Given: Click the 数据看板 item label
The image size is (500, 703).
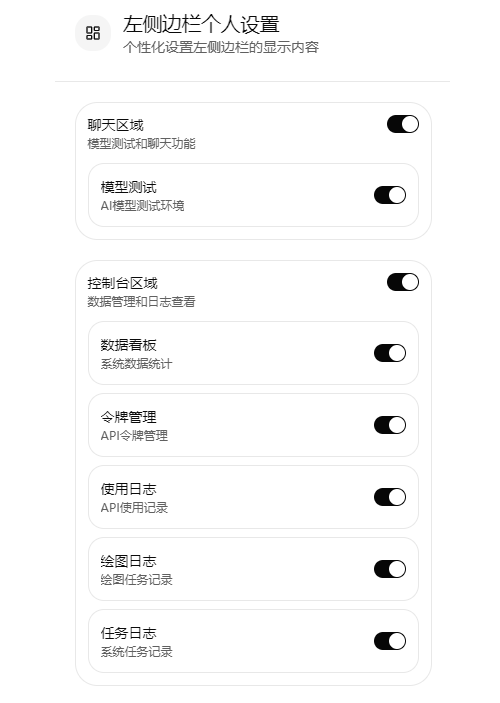Looking at the screenshot, I should (x=128, y=345).
